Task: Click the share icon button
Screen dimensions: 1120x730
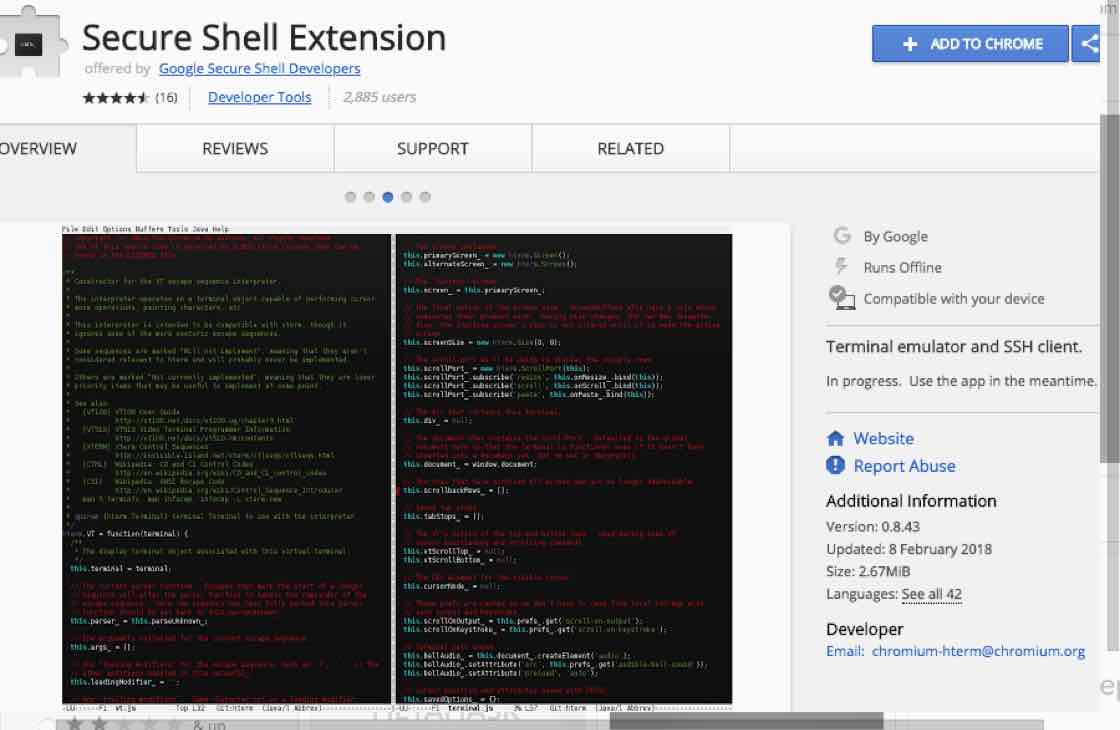Action: [x=1086, y=44]
